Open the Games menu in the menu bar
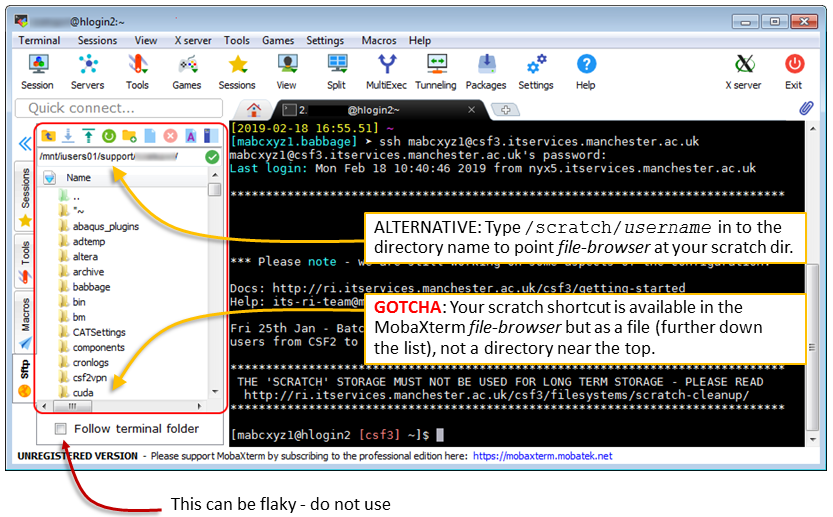Viewport: 833px width, 517px height. [x=278, y=40]
